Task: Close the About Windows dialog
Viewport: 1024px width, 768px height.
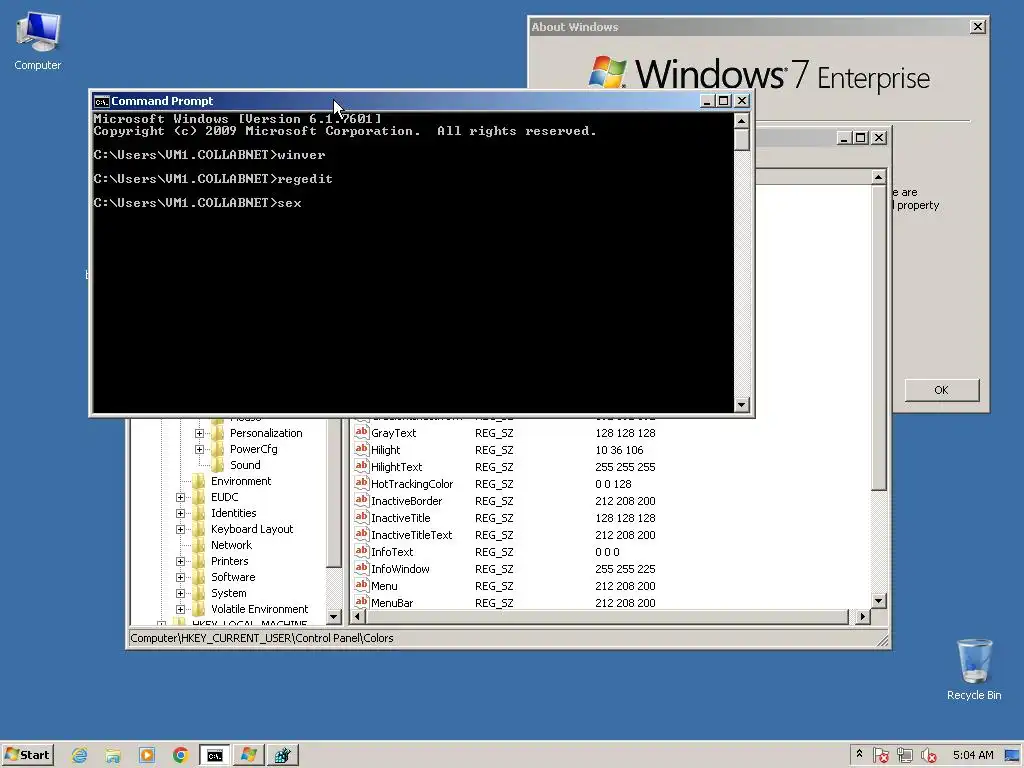Action: coord(977,27)
